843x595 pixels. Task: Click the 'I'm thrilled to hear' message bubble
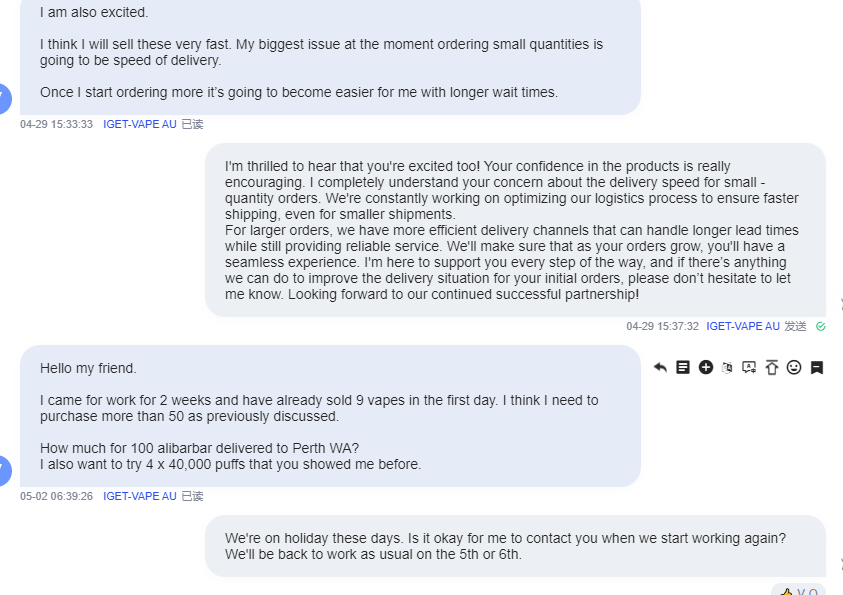[x=515, y=230]
